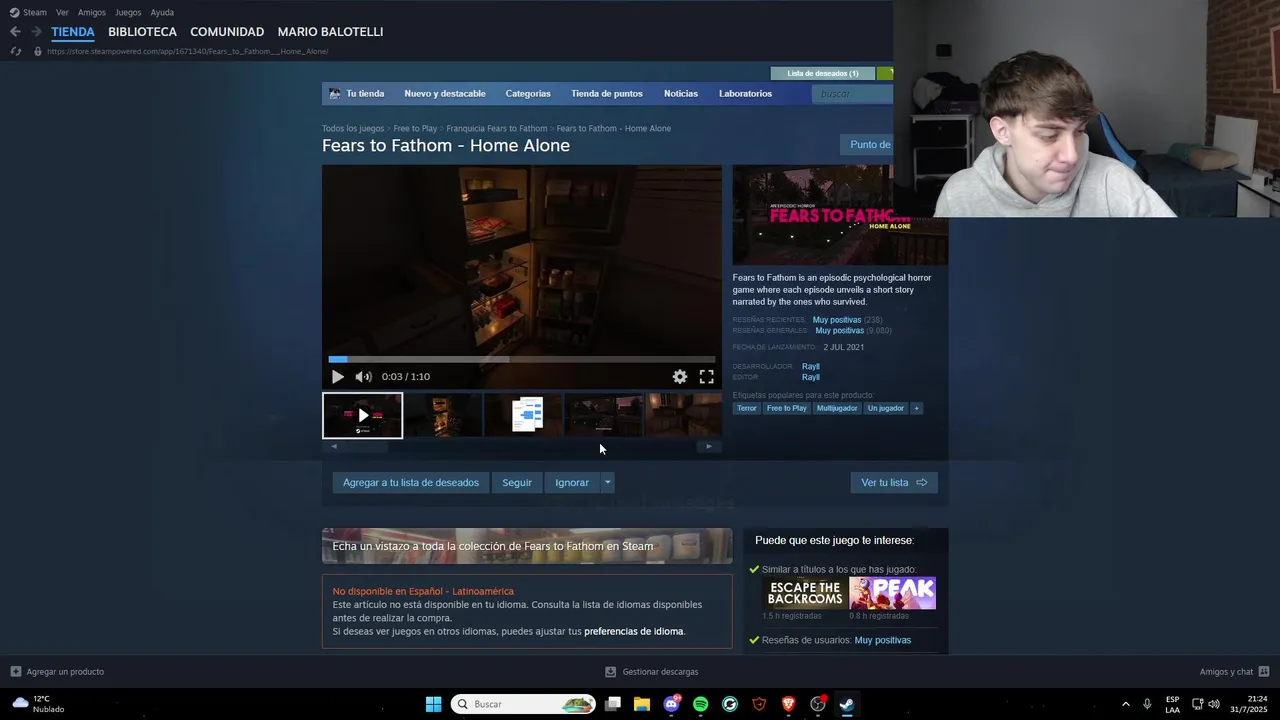Open the Juegos menu
This screenshot has width=1280, height=720.
128,12
